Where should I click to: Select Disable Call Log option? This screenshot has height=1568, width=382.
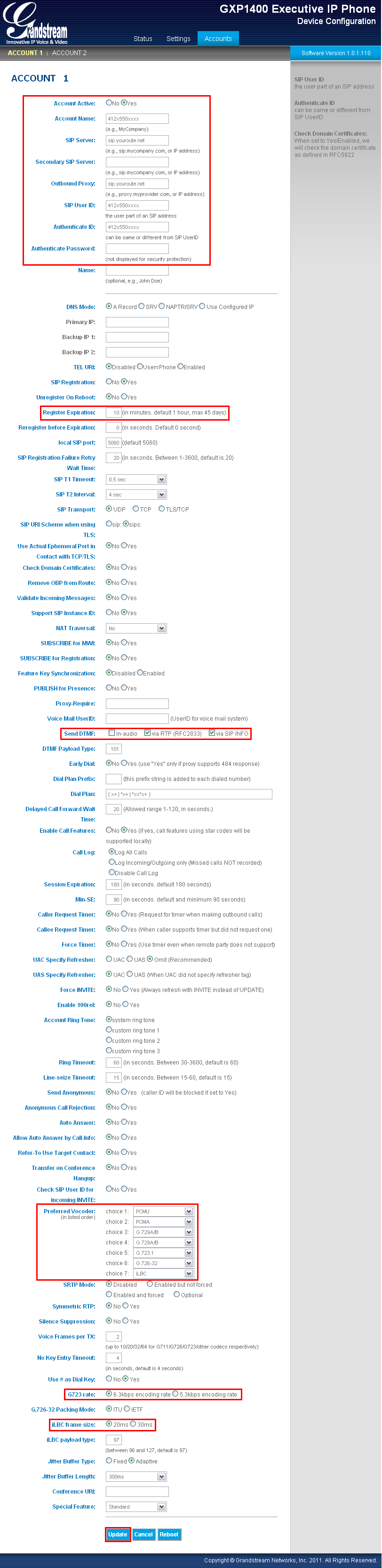112,872
